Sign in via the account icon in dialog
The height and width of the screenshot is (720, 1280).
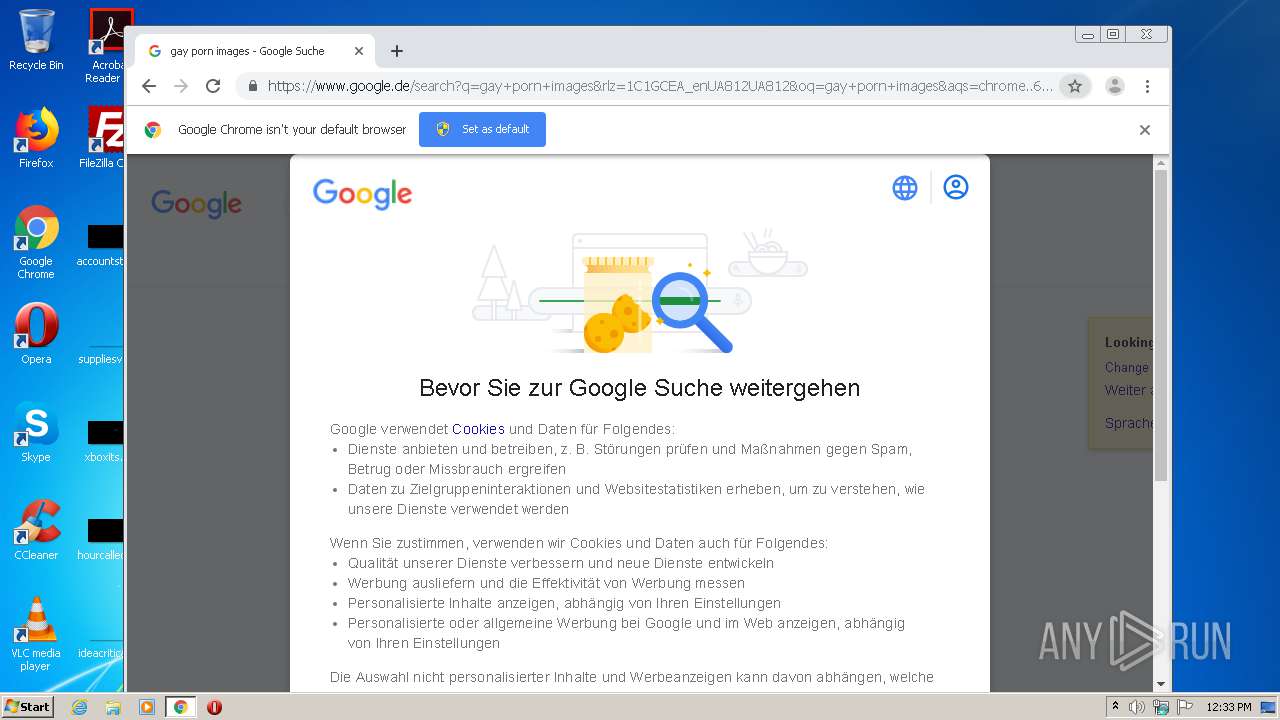[x=956, y=187]
